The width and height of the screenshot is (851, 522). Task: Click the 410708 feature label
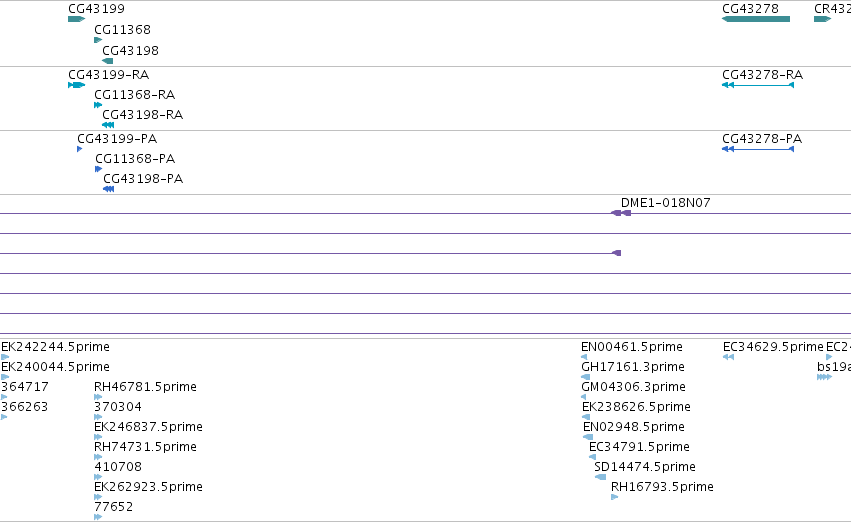[x=118, y=467]
